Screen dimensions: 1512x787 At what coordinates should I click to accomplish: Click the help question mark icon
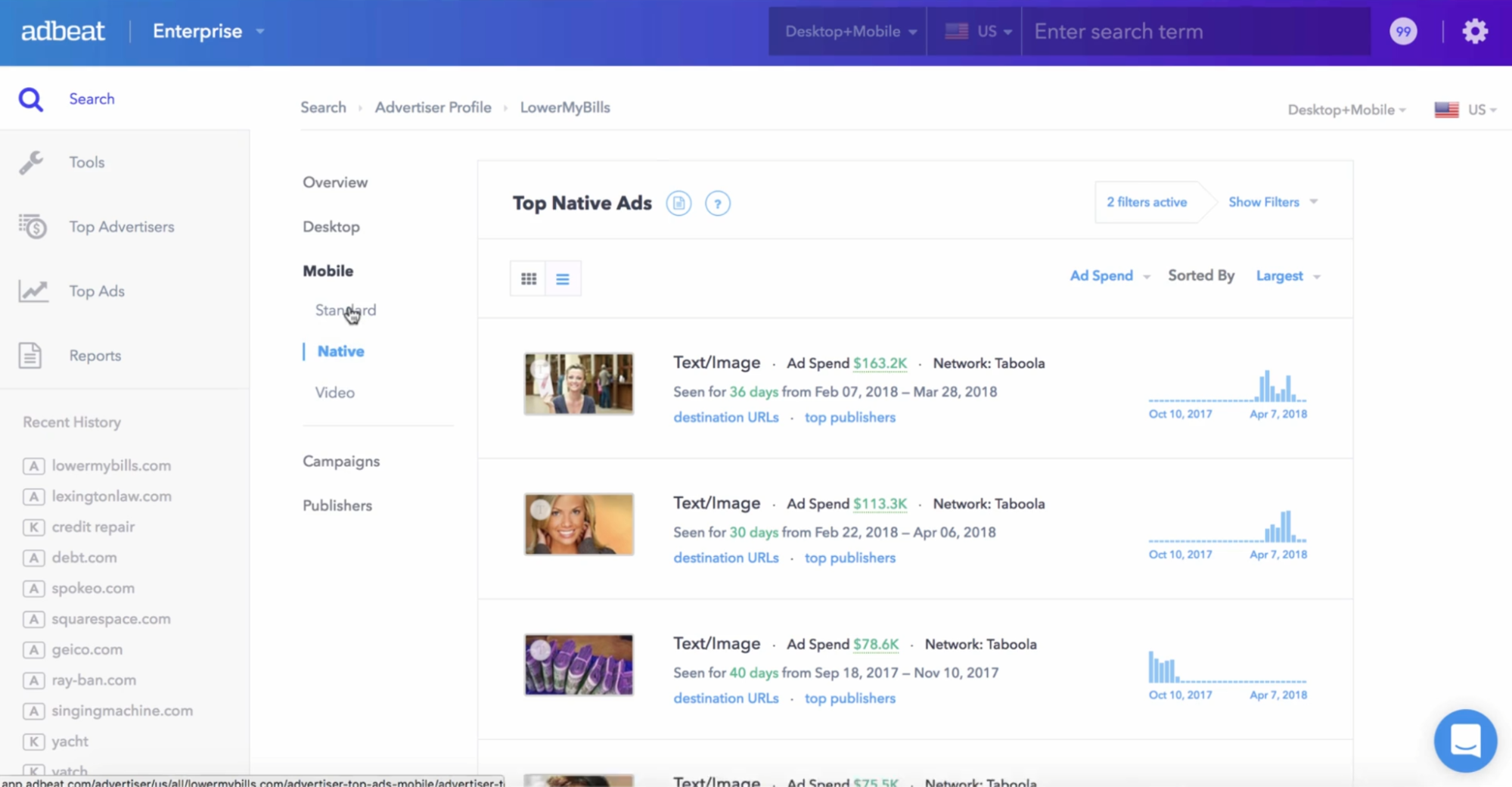718,204
